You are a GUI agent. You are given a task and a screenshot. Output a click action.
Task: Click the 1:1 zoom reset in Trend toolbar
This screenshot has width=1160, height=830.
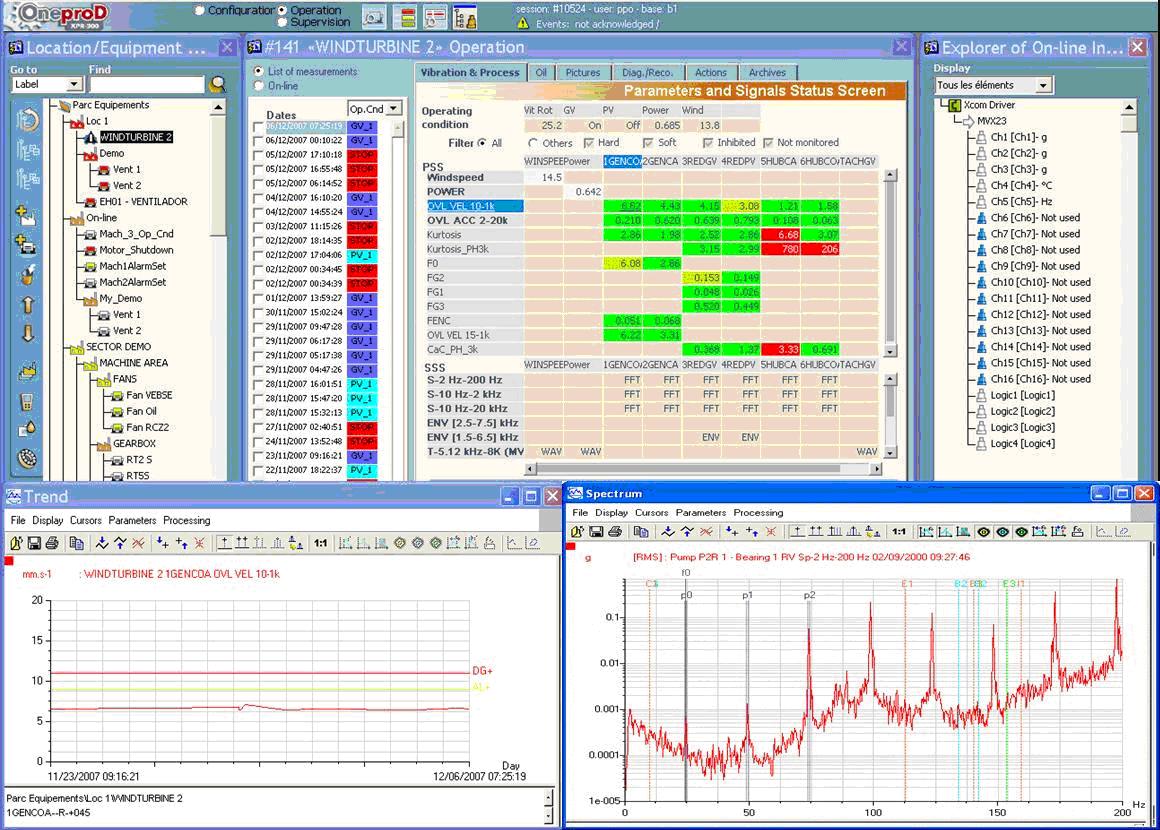320,543
